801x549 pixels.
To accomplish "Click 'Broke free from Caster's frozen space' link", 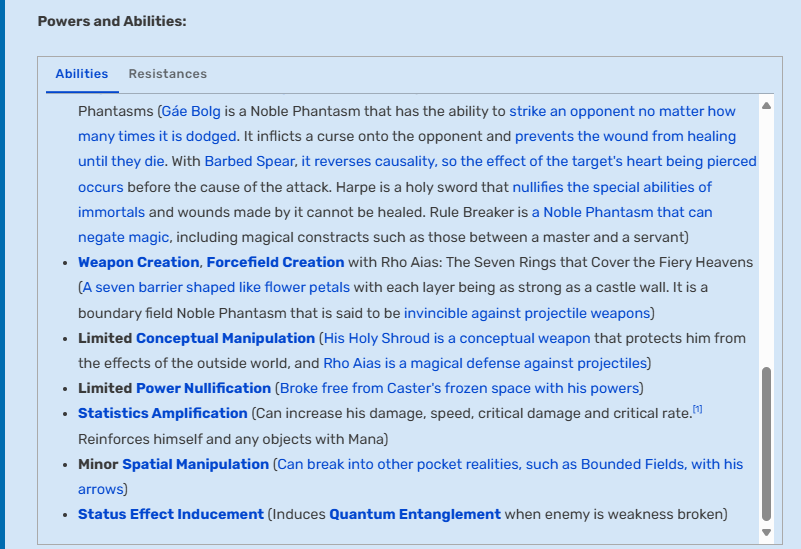I will point(460,388).
